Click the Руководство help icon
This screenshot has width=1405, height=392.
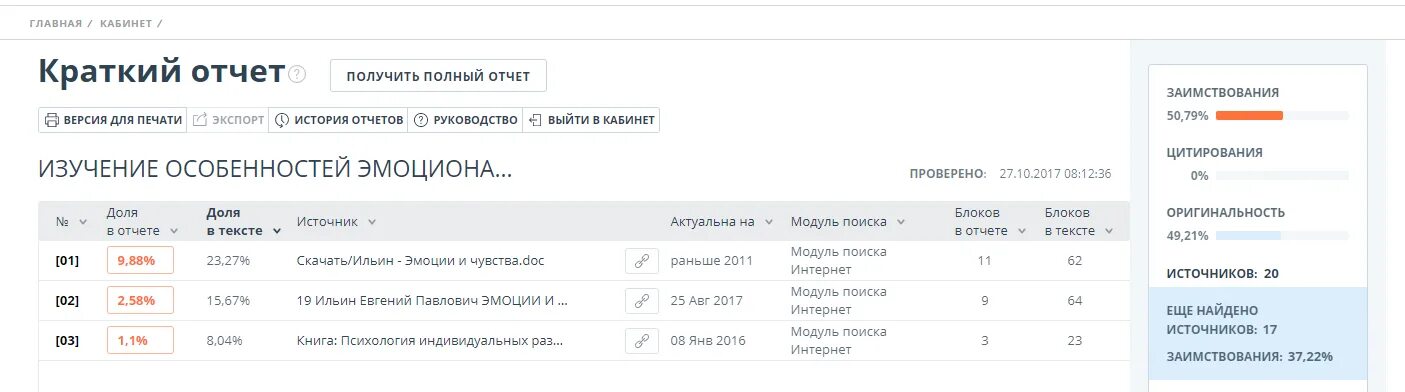tap(421, 120)
